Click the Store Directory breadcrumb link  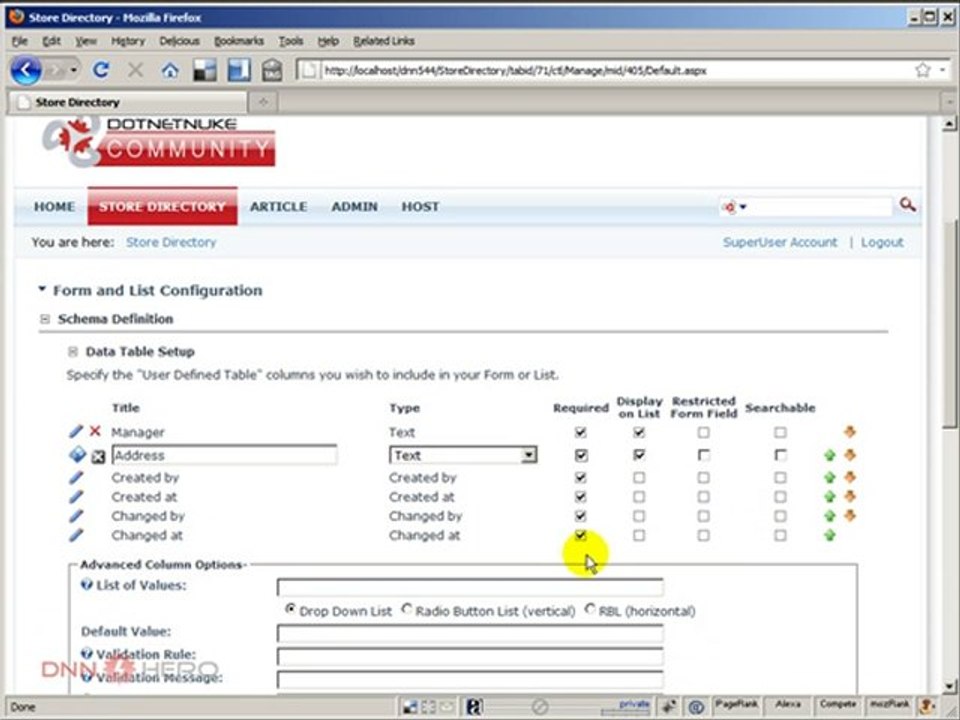pyautogui.click(x=171, y=242)
